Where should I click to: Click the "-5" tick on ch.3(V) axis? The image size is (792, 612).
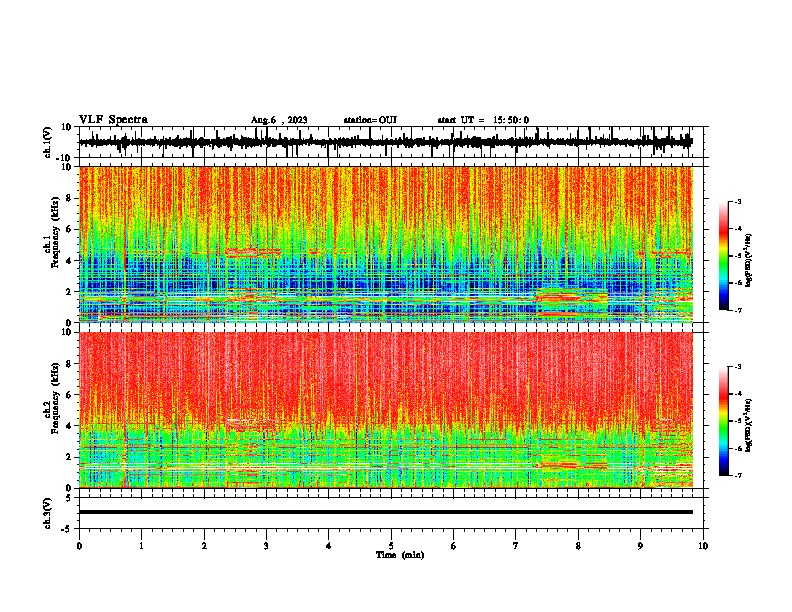[x=67, y=529]
